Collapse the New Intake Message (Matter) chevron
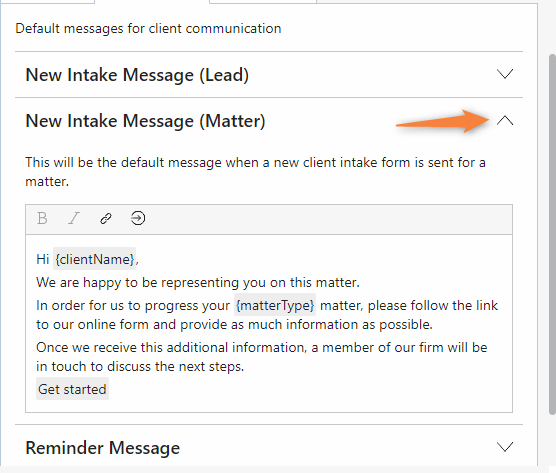556x473 pixels. click(x=505, y=121)
